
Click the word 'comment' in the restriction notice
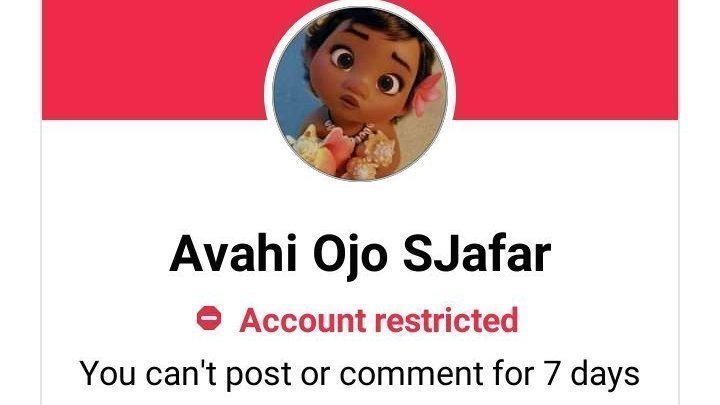(x=411, y=374)
